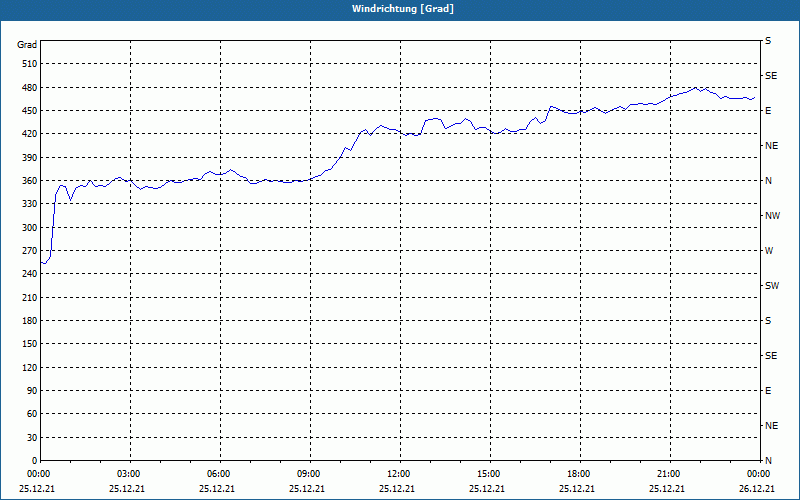The height and width of the screenshot is (500, 800).
Task: Select the 30 y-axis tick label
Action: [x=33, y=438]
